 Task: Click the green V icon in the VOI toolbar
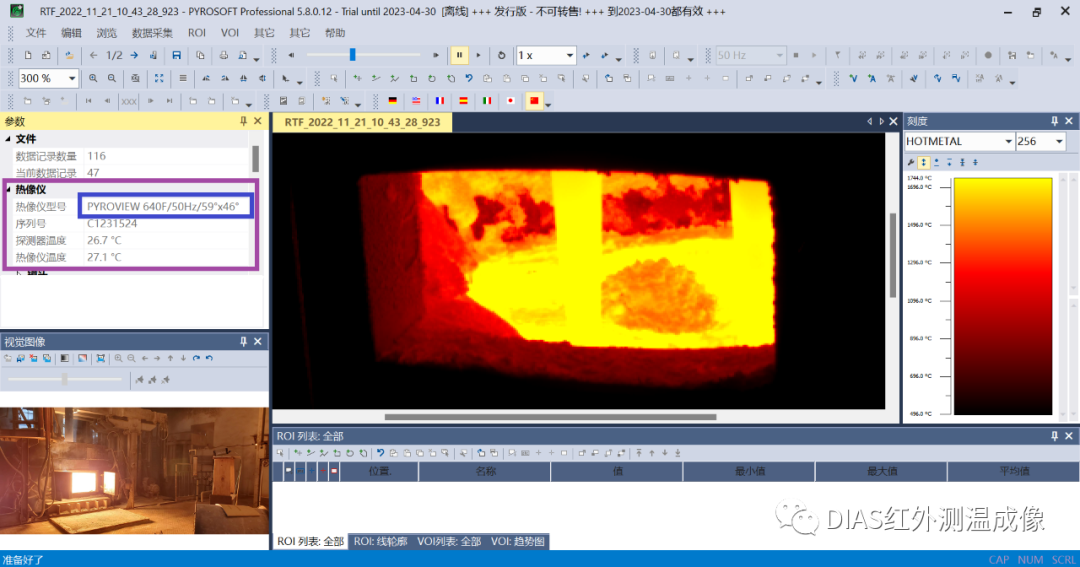(853, 79)
